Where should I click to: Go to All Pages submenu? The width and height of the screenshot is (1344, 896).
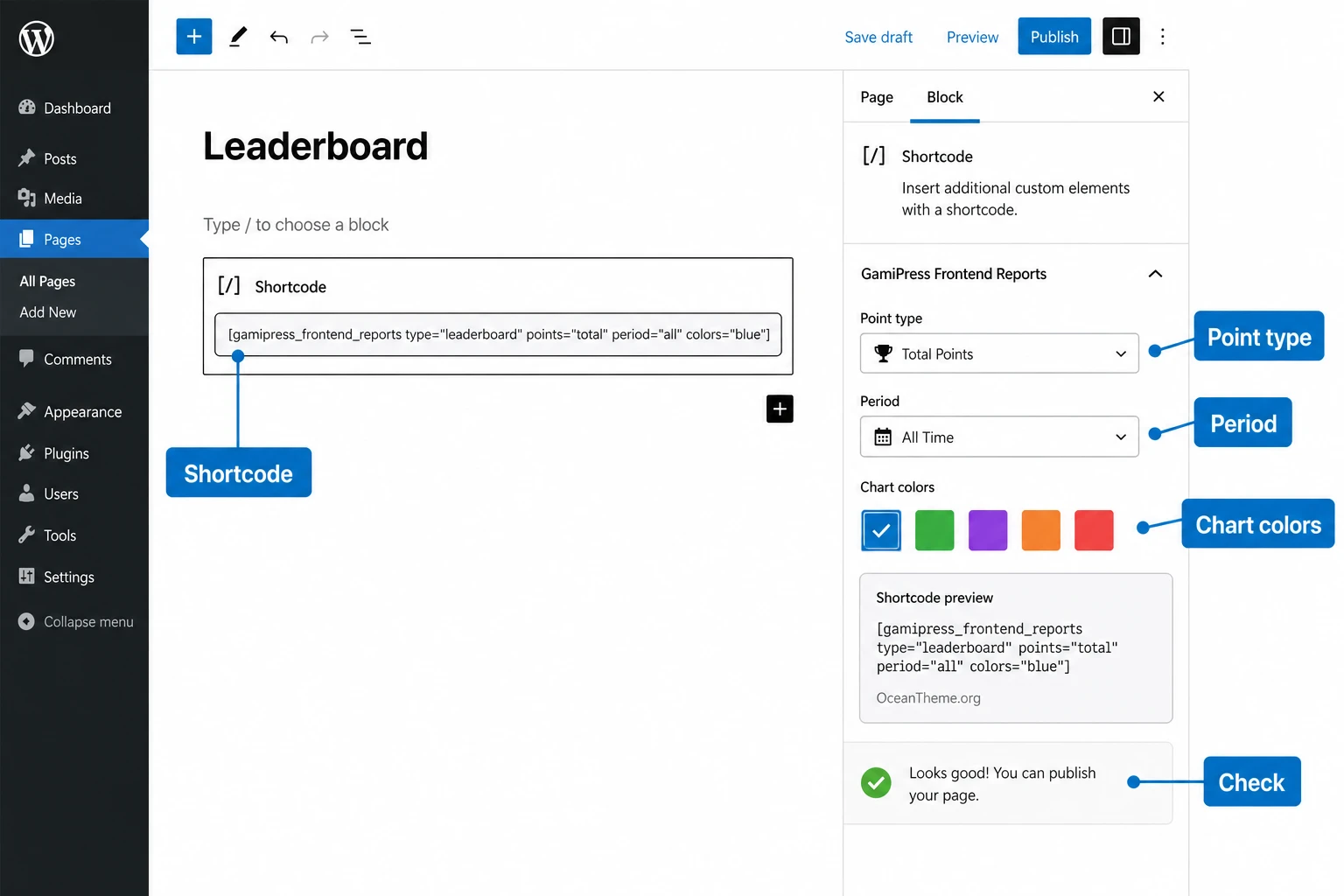47,281
